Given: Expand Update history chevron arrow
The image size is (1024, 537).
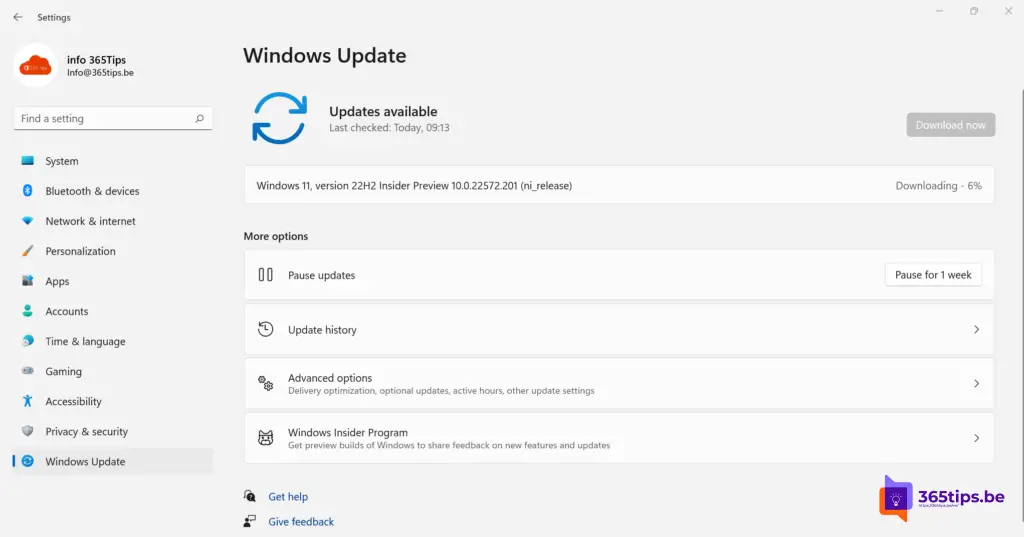Looking at the screenshot, I should [976, 329].
